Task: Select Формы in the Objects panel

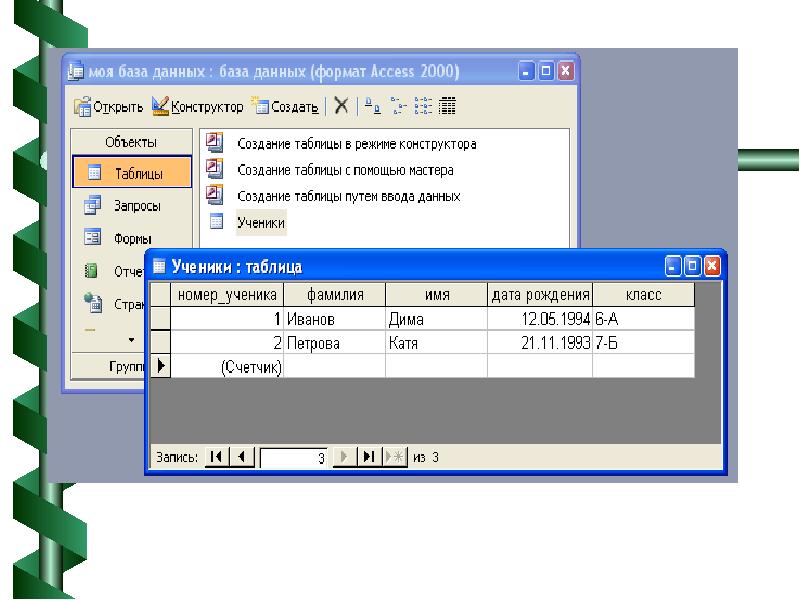Action: coord(131,239)
